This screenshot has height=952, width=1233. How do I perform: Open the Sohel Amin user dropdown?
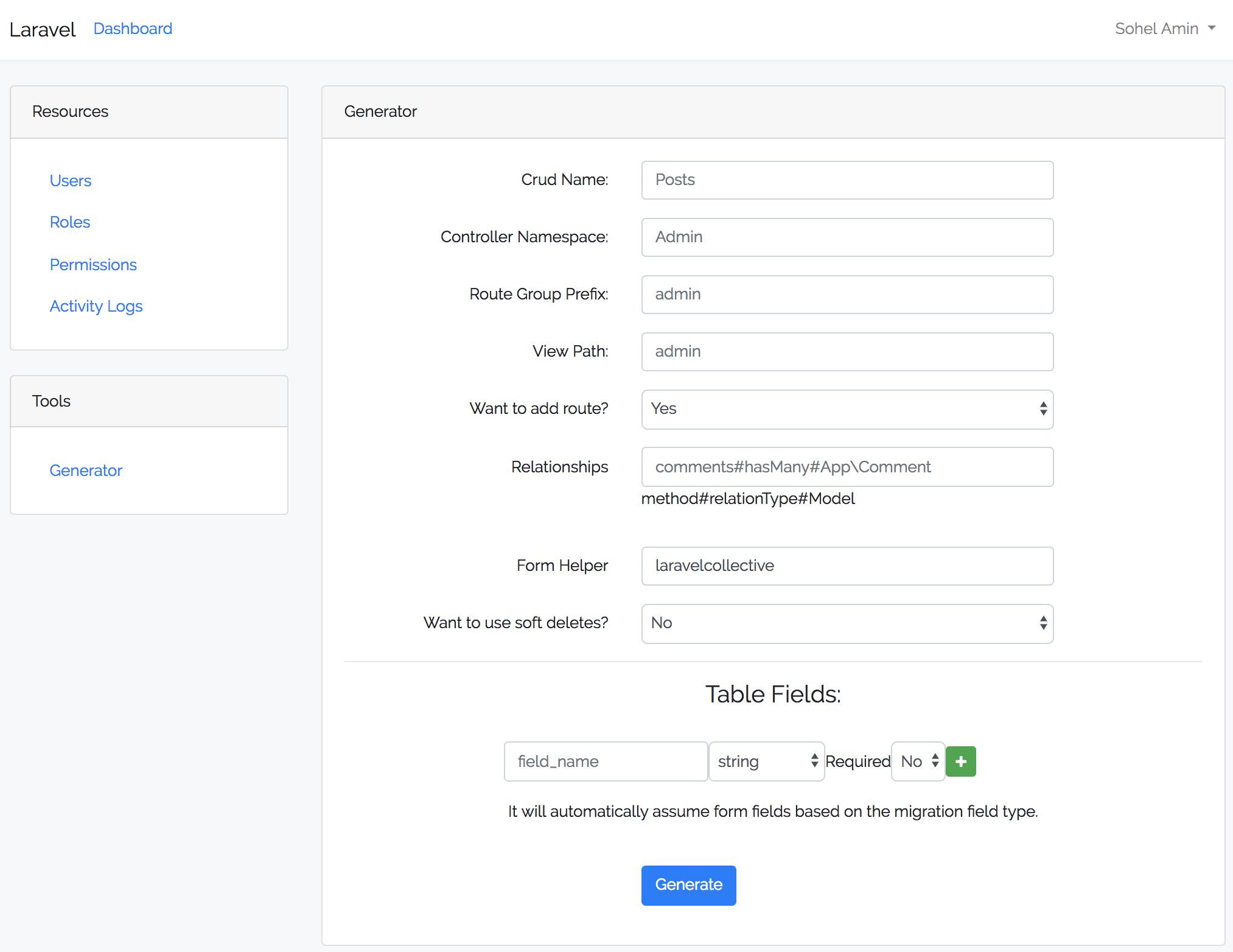(x=1164, y=29)
